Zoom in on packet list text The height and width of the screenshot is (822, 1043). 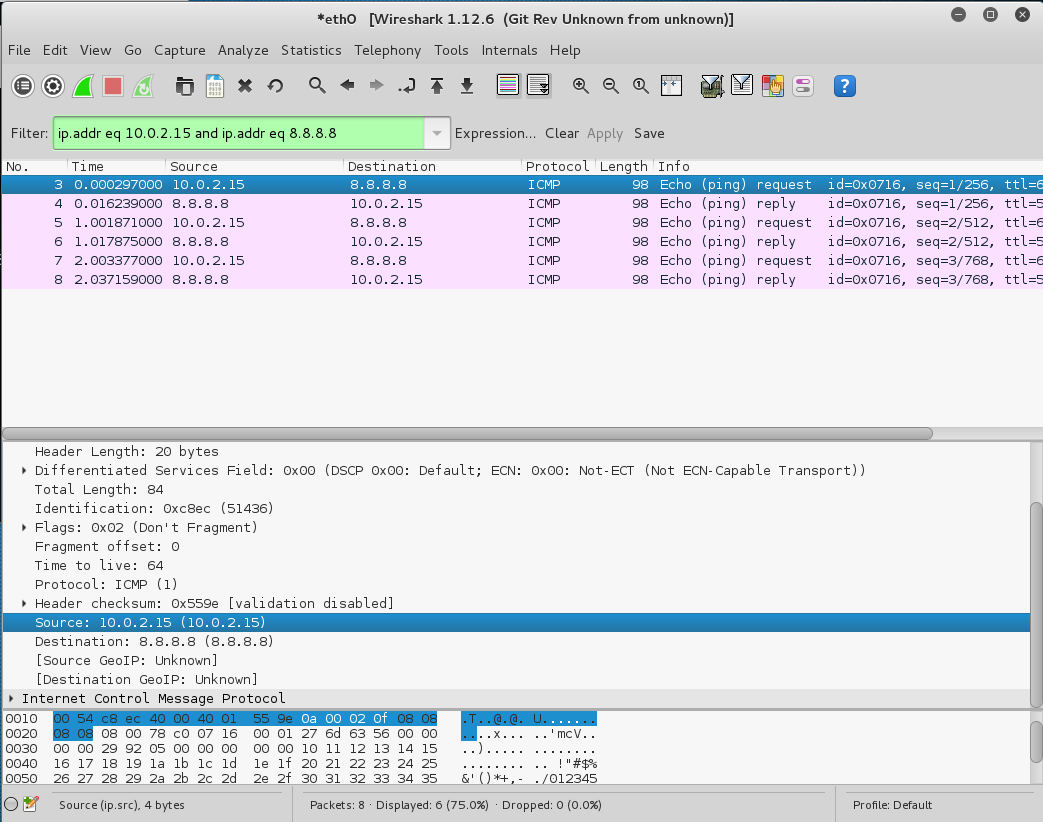click(580, 86)
